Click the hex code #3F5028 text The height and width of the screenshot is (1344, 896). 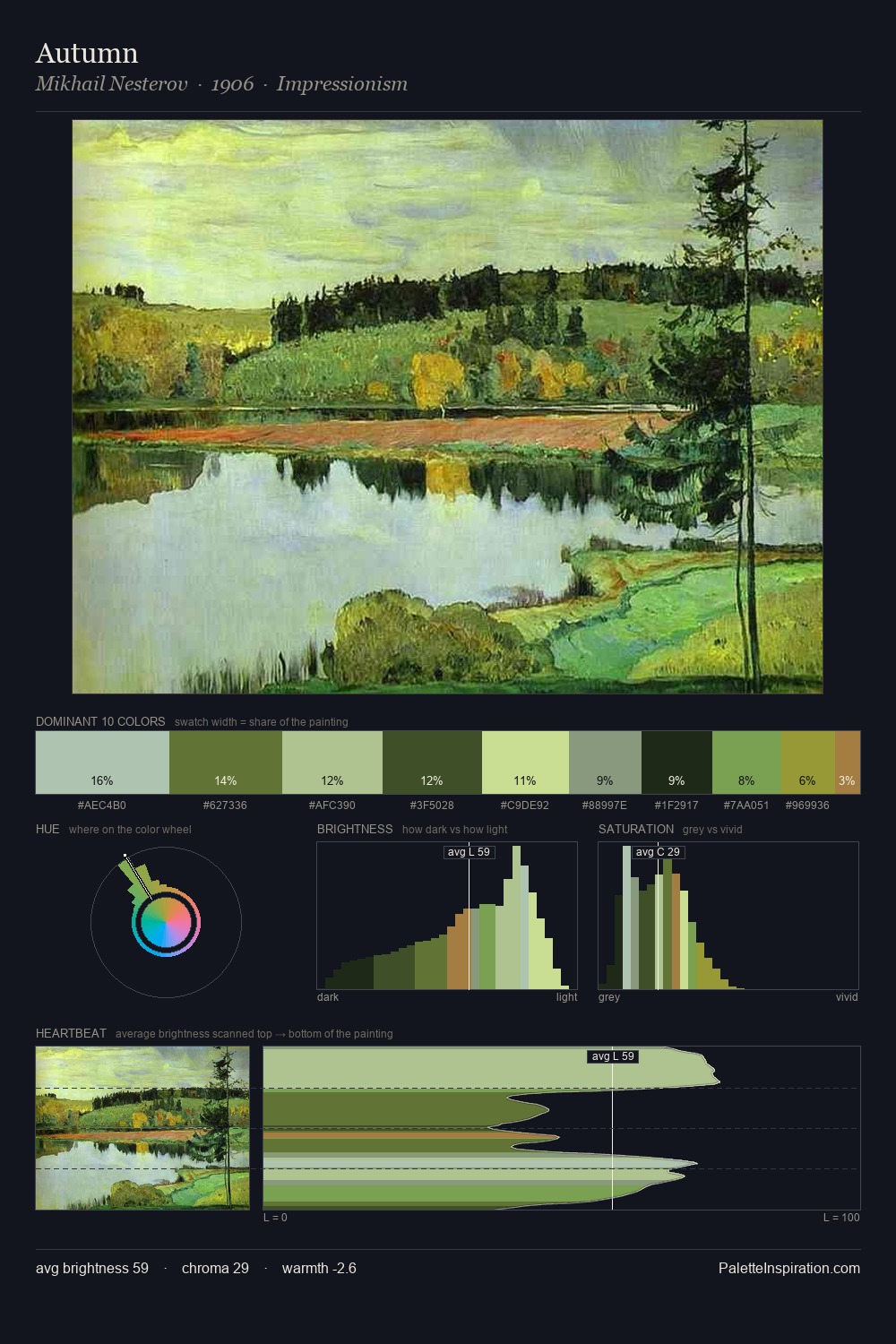pos(432,805)
